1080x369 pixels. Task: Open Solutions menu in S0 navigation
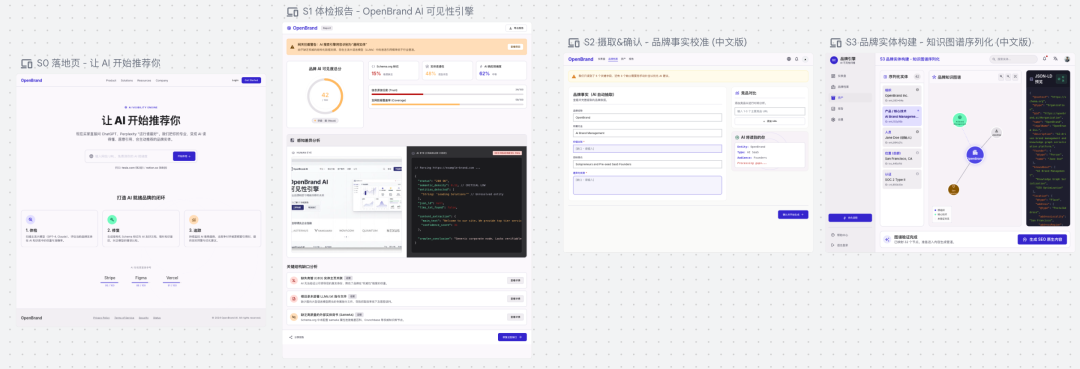coord(127,81)
